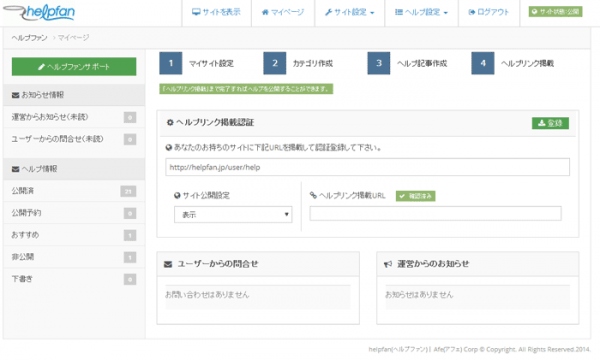Expand the サイト設定 dropdown menu
This screenshot has height=360, width=600.
click(x=349, y=12)
